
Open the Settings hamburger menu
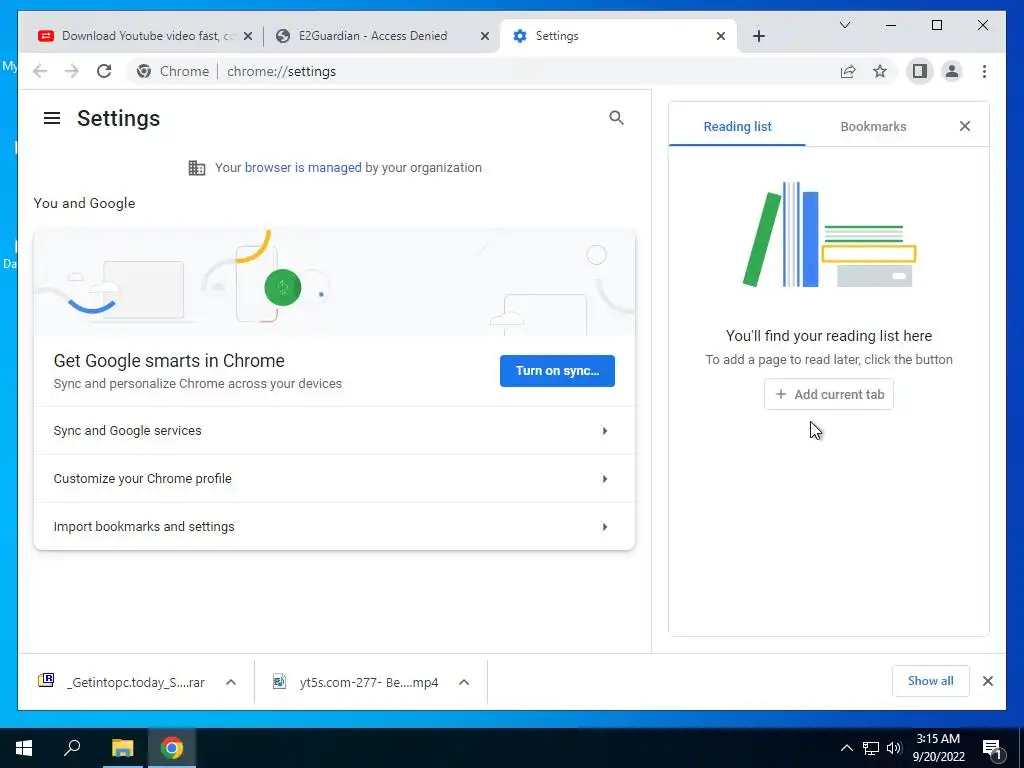coord(52,118)
